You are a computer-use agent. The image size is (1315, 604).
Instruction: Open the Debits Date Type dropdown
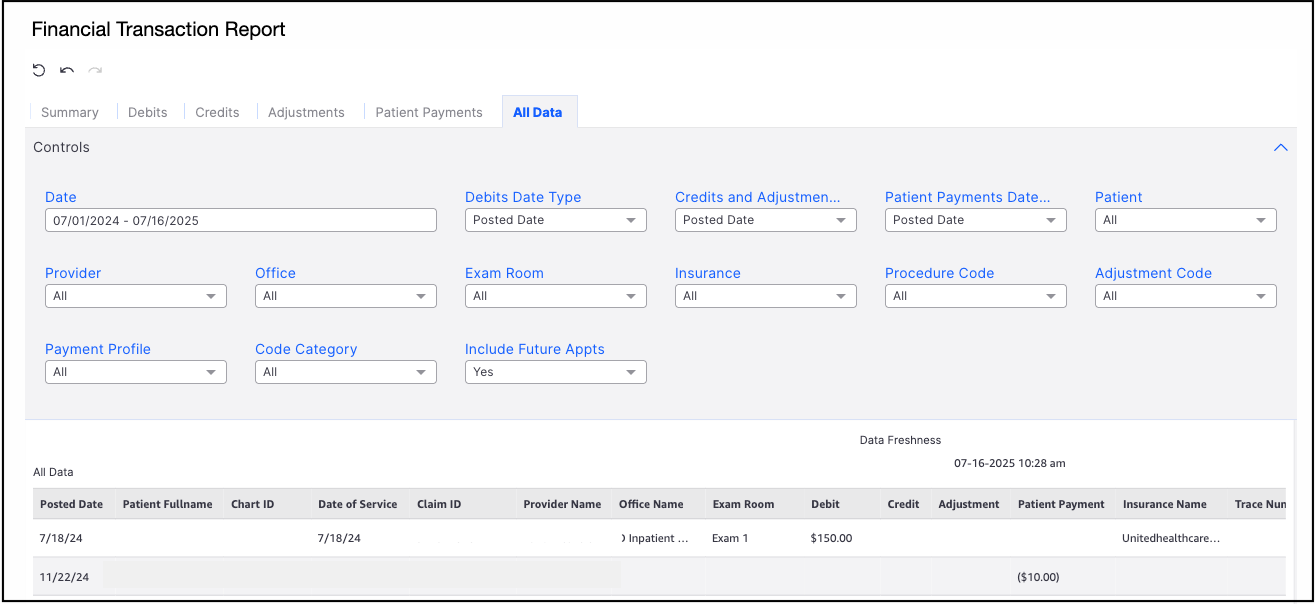pyautogui.click(x=556, y=220)
